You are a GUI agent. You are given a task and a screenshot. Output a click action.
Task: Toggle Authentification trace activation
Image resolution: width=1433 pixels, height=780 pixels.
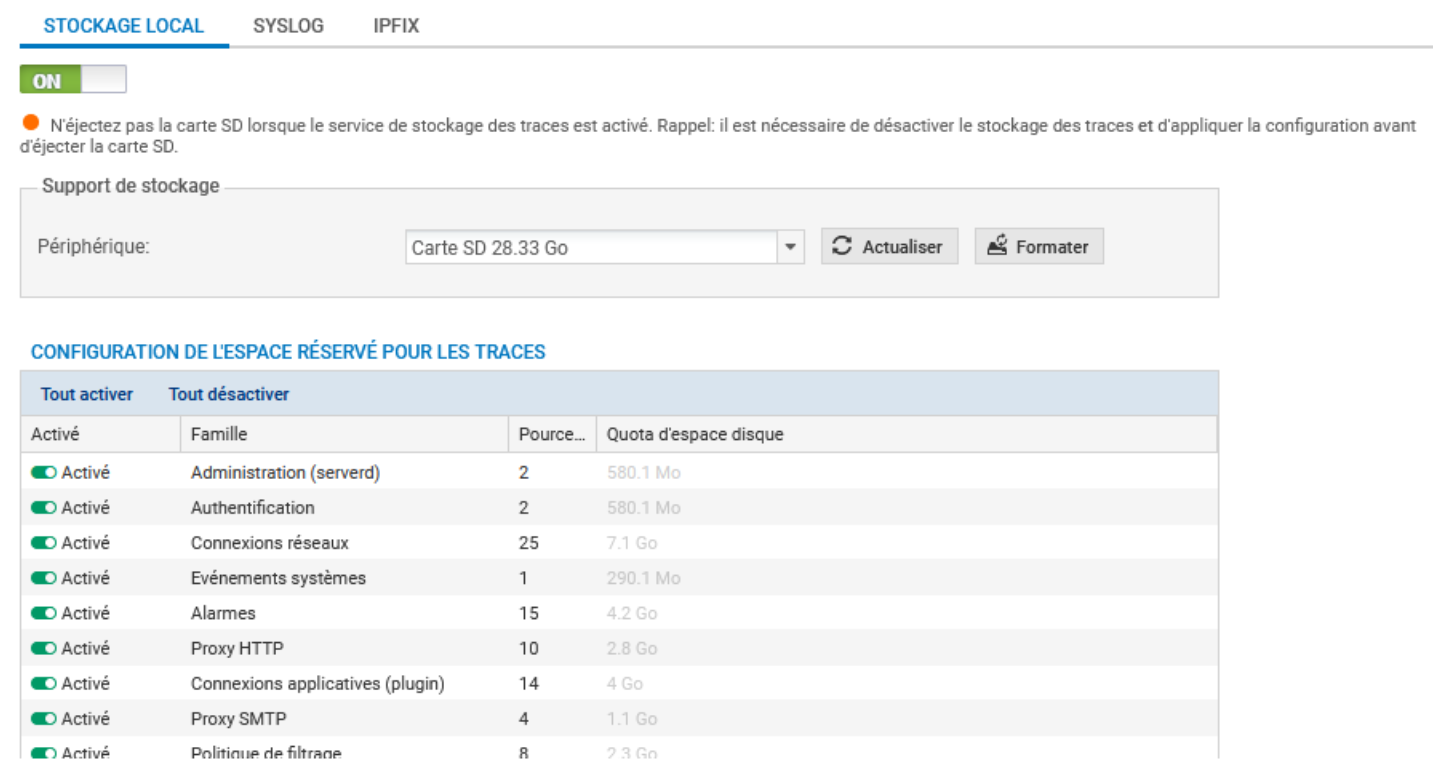click(x=44, y=508)
